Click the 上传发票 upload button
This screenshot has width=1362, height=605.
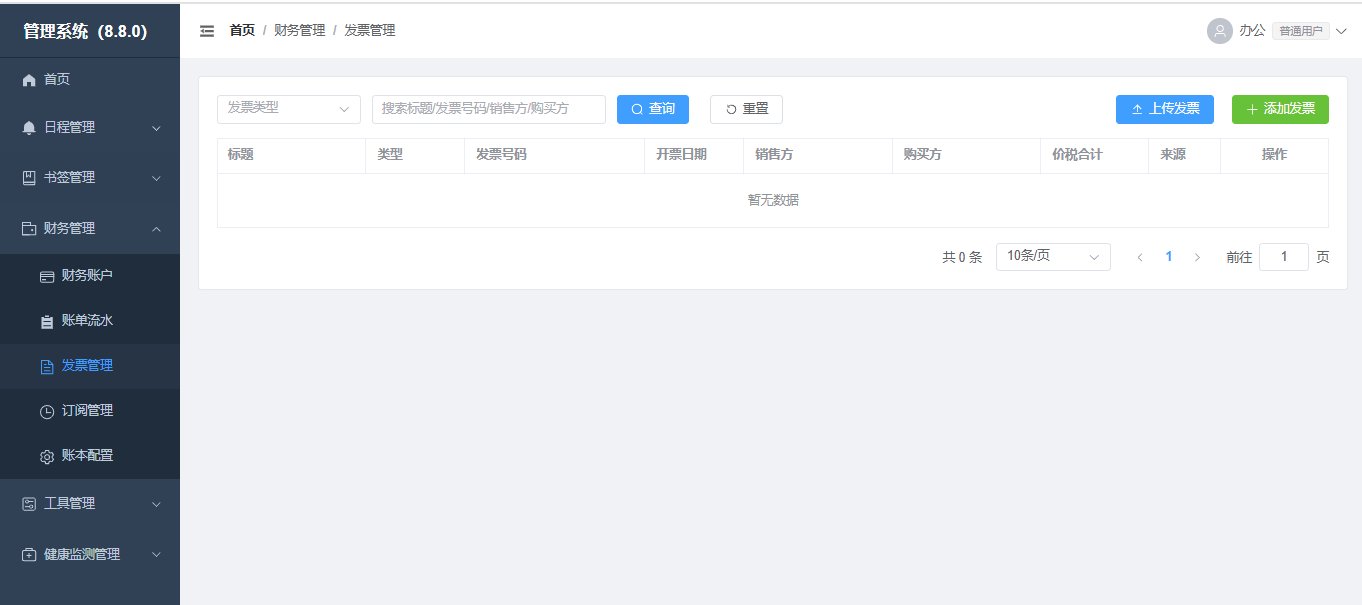(1165, 109)
